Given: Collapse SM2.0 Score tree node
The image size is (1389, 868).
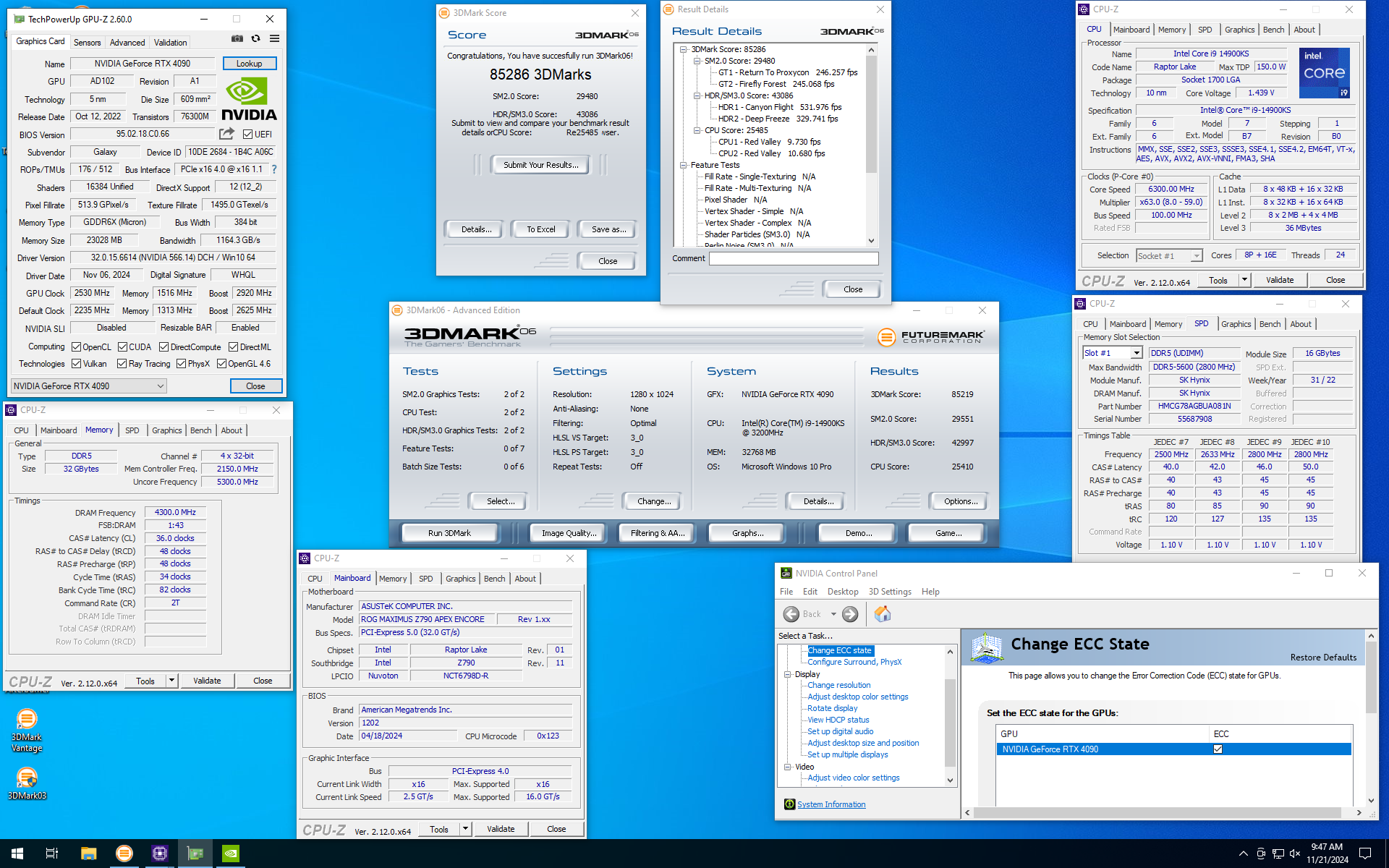Looking at the screenshot, I should pyautogui.click(x=697, y=61).
